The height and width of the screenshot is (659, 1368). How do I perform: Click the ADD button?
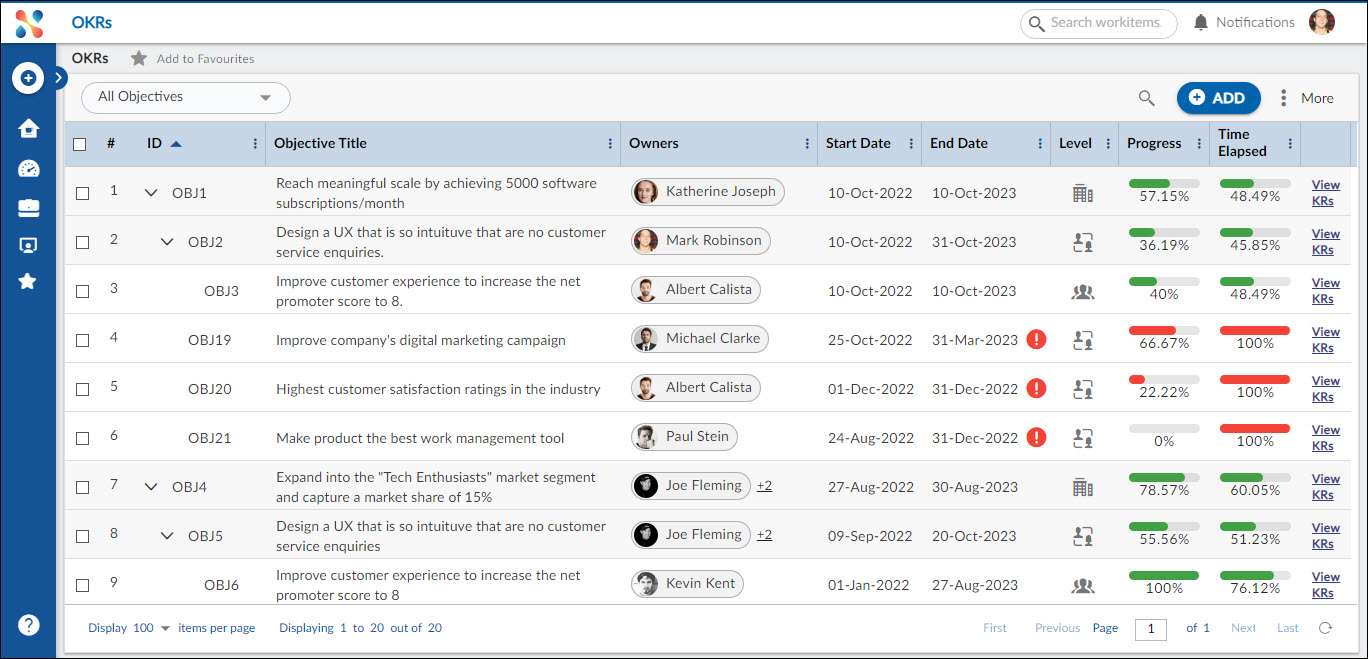click(1218, 98)
